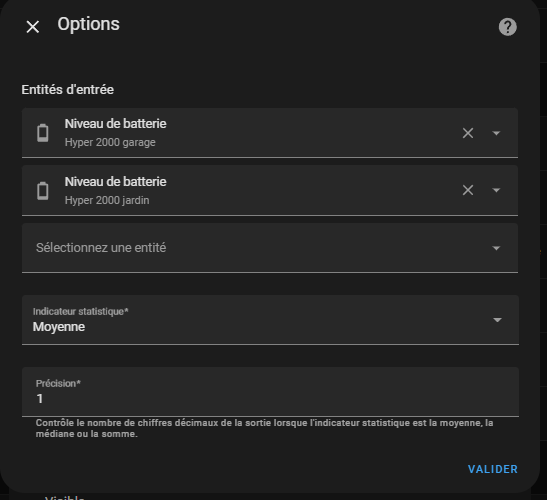
Task: Click the Précision helper description text
Action: point(264,428)
